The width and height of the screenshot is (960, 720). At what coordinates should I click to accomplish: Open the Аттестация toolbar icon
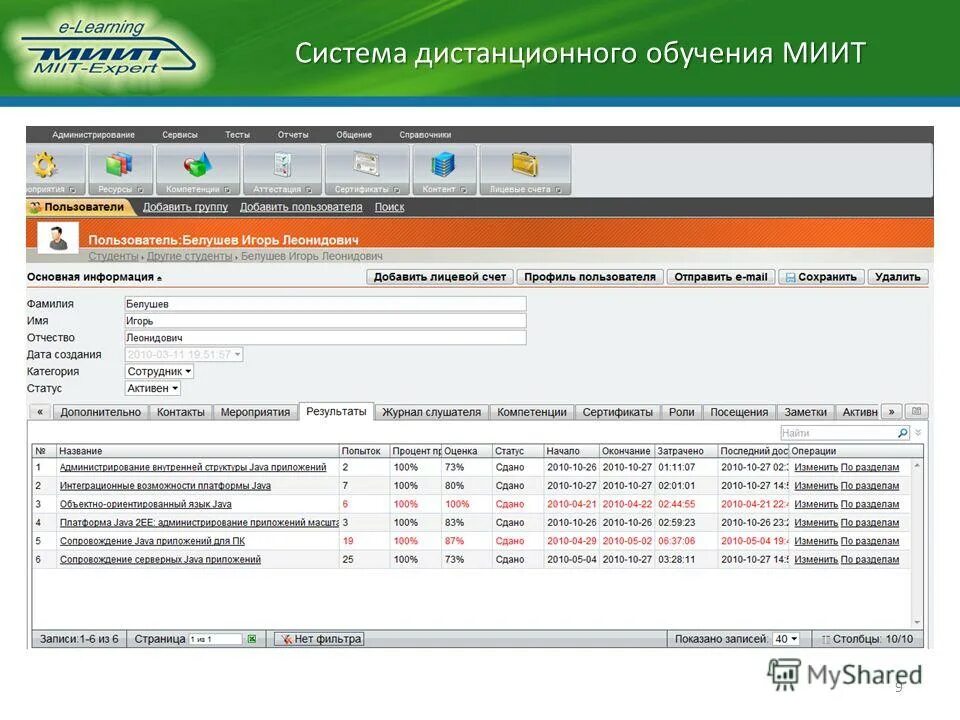[282, 165]
